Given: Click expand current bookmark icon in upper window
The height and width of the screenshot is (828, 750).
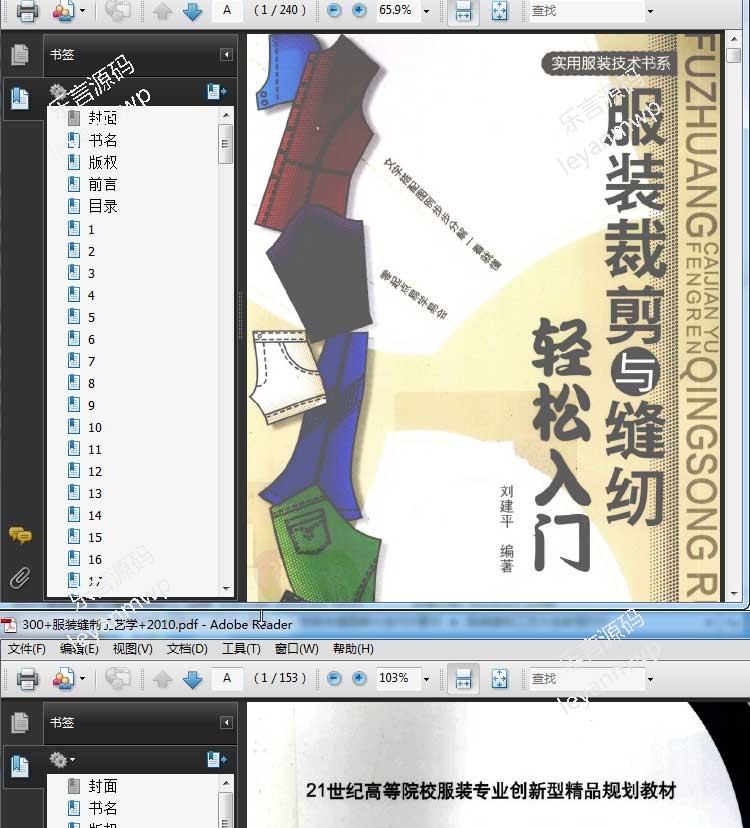Looking at the screenshot, I should pos(216,91).
